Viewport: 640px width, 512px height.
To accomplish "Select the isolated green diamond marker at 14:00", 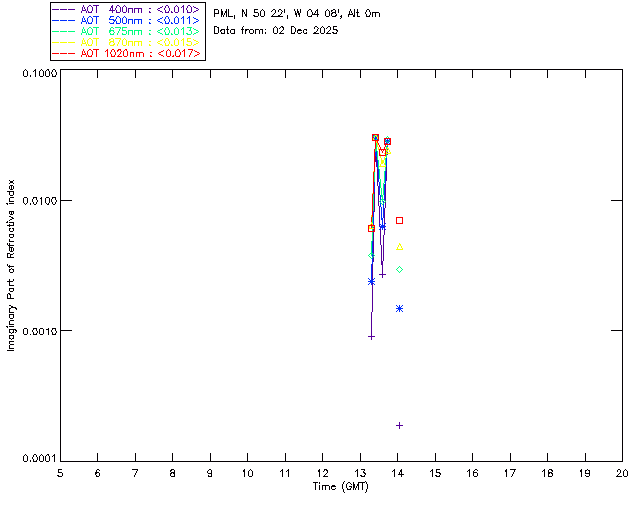I will [400, 269].
